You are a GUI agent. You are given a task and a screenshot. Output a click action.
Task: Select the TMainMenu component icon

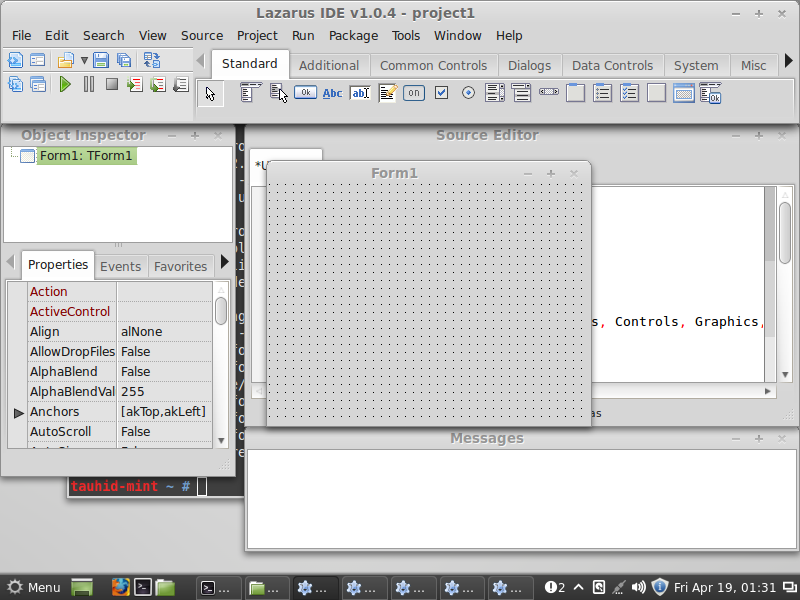tap(251, 93)
